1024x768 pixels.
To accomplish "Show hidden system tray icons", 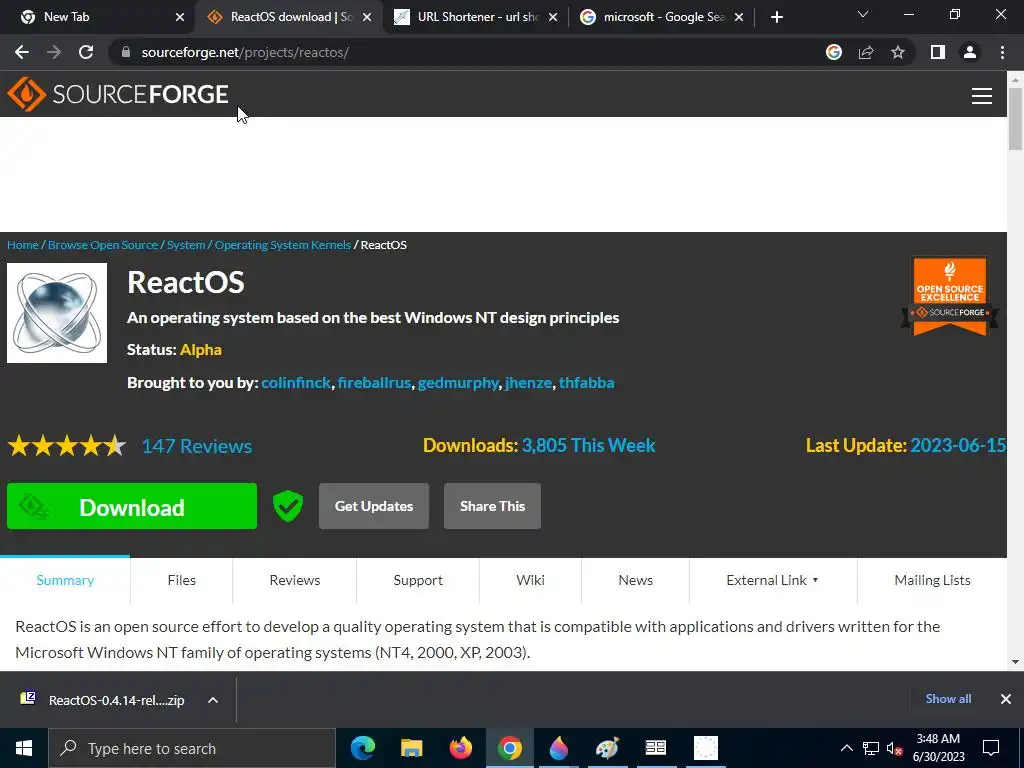I will point(846,748).
